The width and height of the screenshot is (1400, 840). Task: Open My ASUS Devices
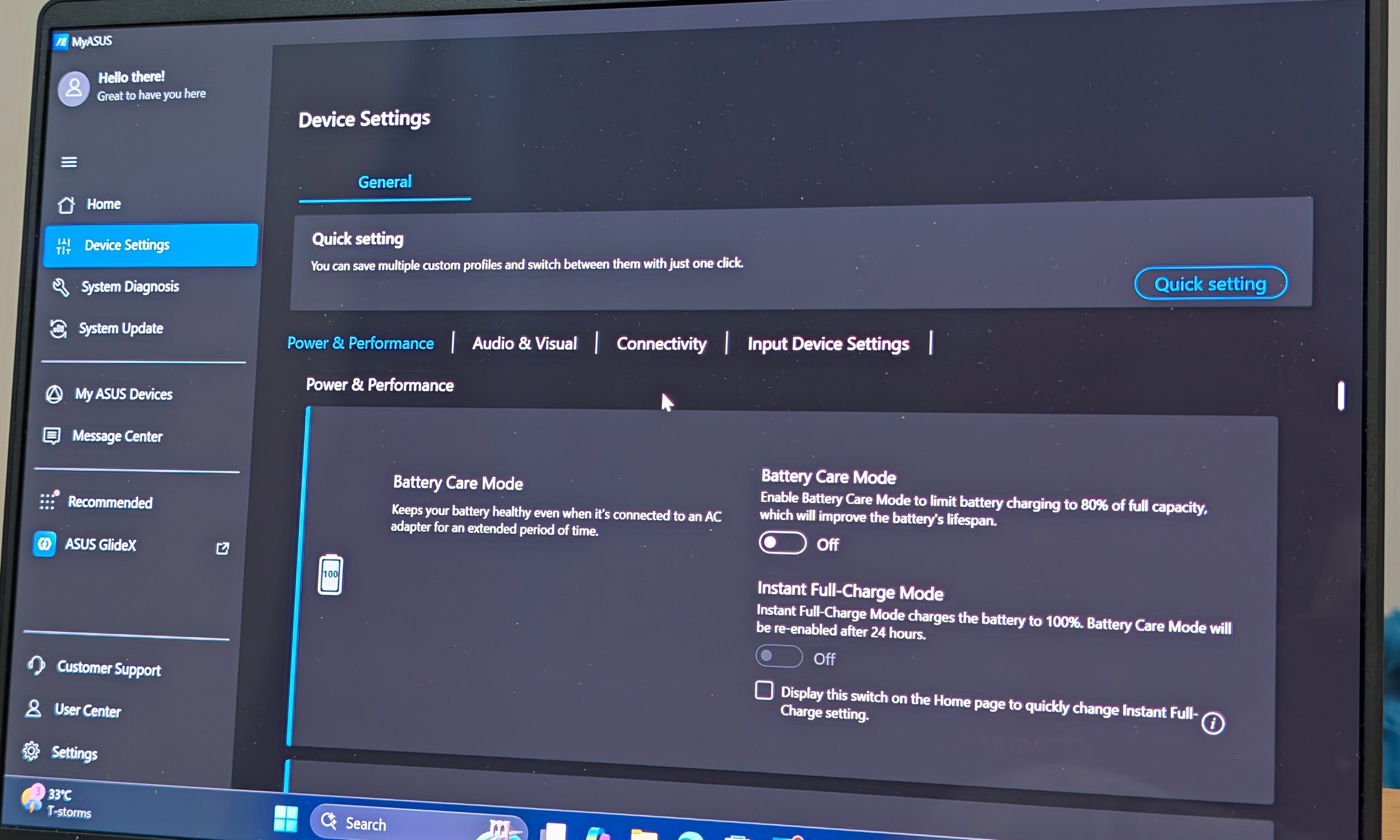[x=109, y=394]
